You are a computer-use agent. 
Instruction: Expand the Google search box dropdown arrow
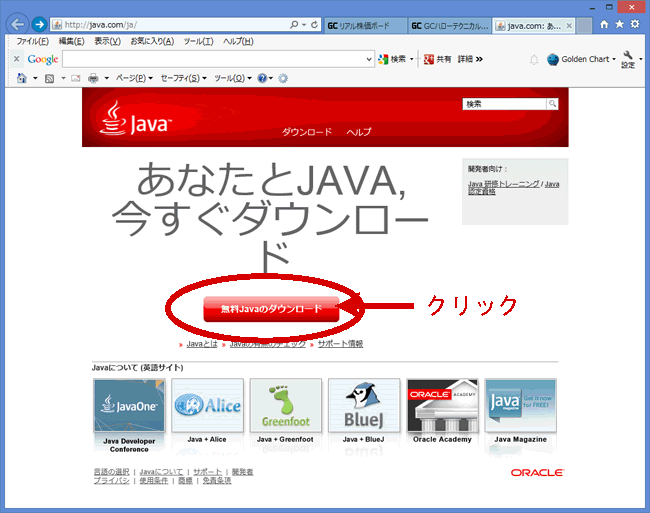(x=369, y=59)
